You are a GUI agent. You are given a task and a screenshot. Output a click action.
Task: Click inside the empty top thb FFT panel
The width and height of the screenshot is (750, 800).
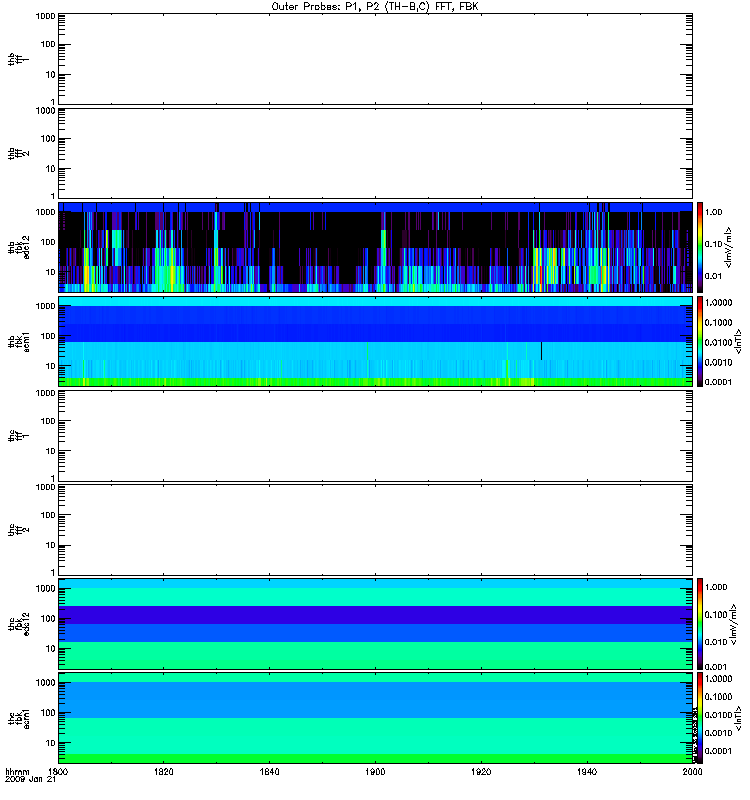375,58
